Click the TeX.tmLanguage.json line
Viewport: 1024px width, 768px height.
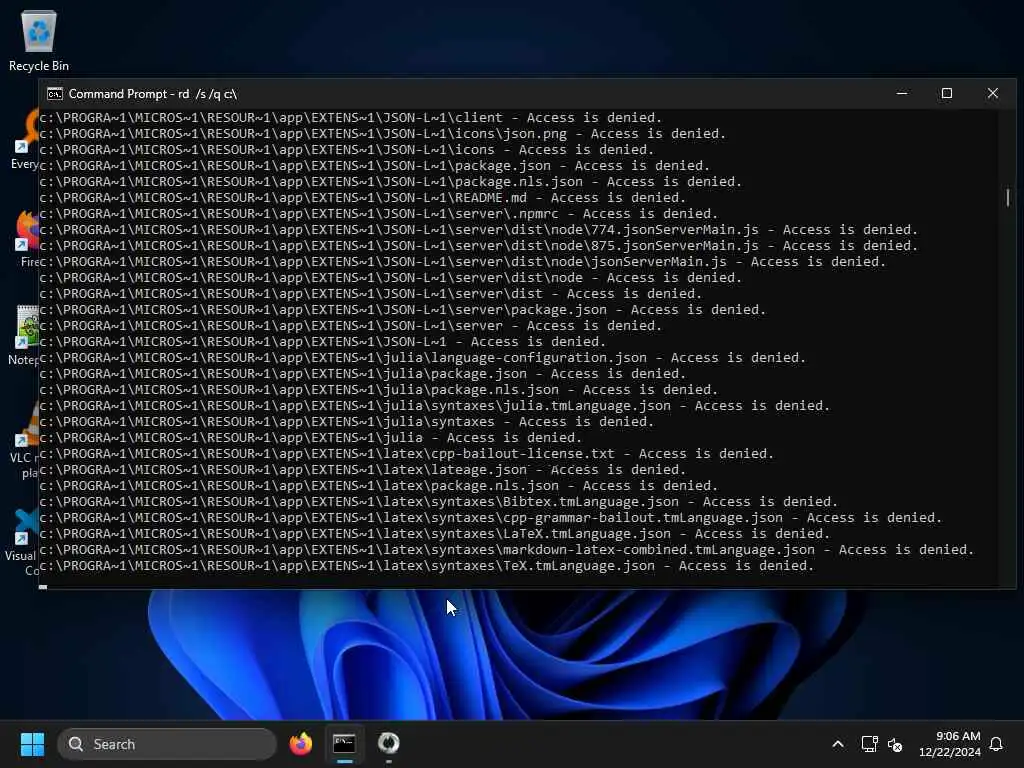click(x=427, y=566)
